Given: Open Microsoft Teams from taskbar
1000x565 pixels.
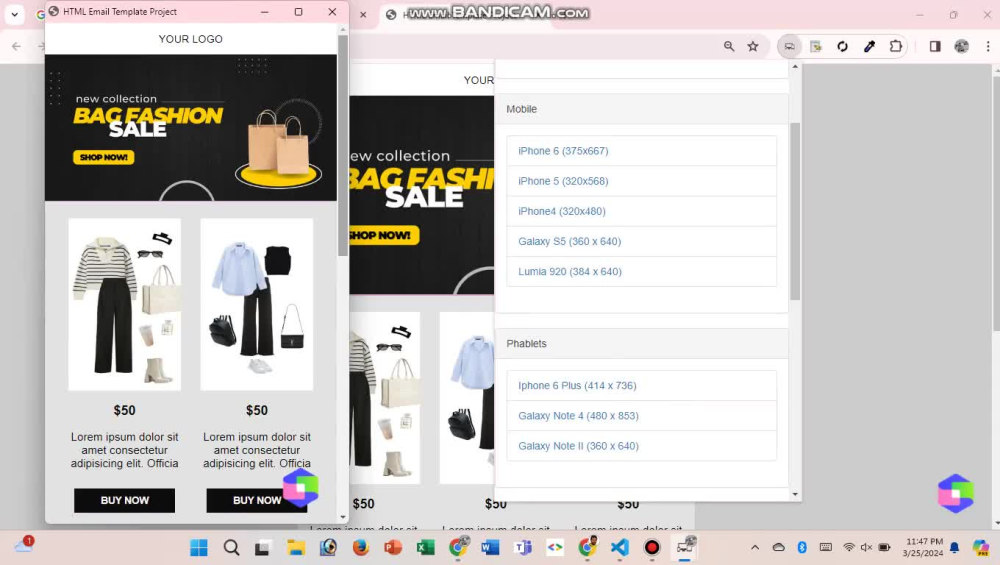Looking at the screenshot, I should [523, 548].
